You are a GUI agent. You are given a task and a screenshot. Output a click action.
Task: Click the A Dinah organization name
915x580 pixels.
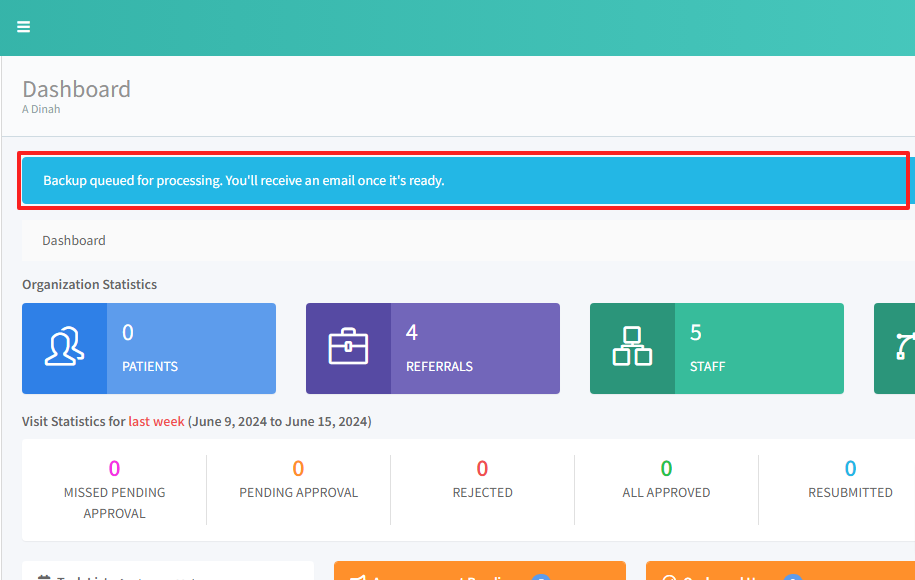[x=41, y=109]
